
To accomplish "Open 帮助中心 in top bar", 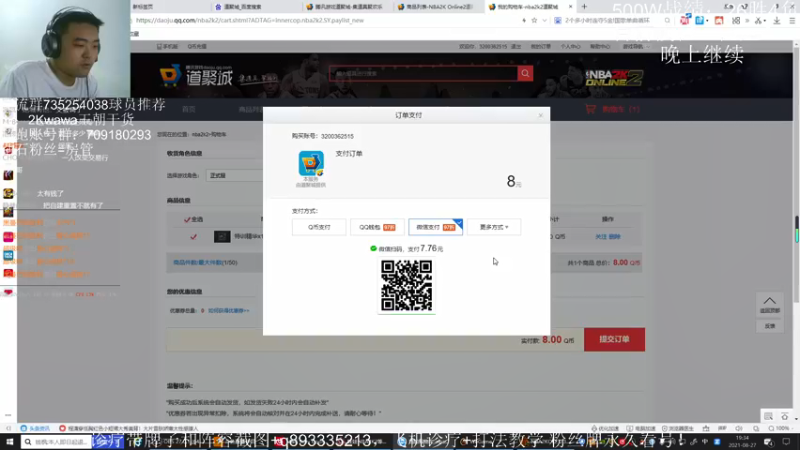I will pos(600,46).
